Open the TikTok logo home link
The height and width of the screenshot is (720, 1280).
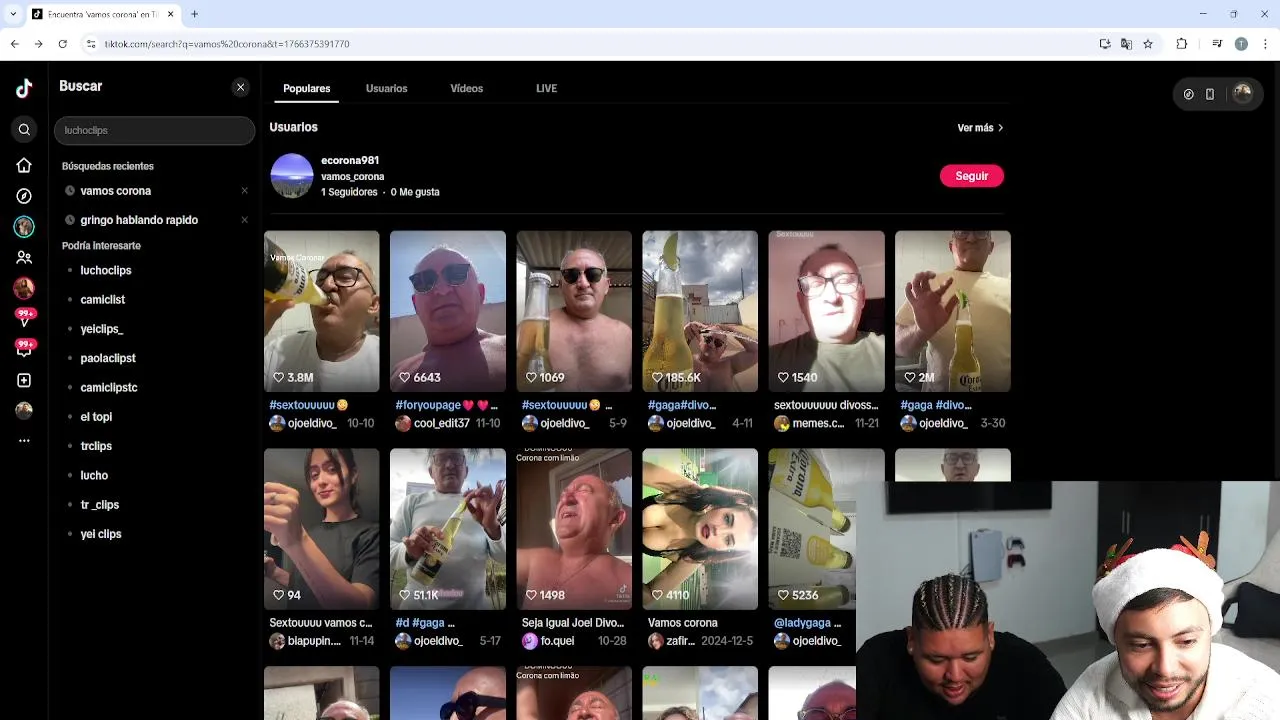(x=24, y=88)
